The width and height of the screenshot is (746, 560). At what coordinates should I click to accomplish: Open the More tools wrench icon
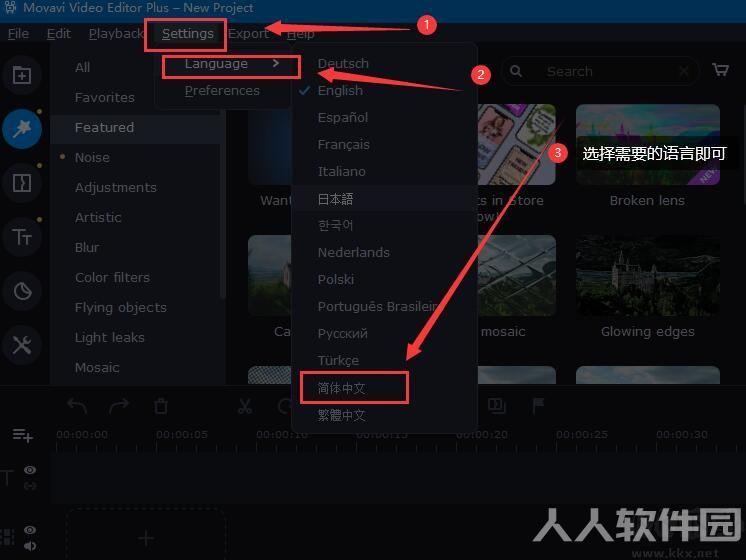click(22, 345)
